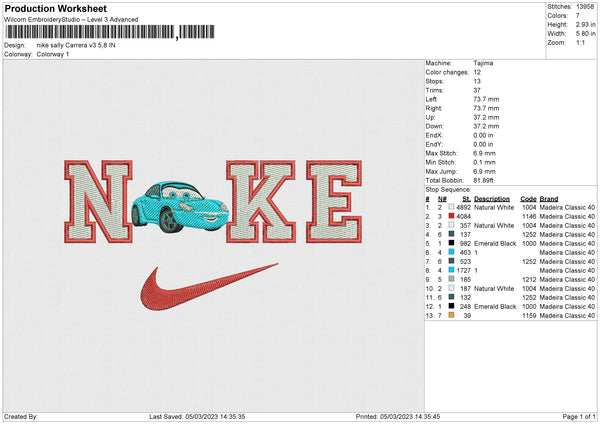Click the grey swatch in stop 9

[x=452, y=279]
